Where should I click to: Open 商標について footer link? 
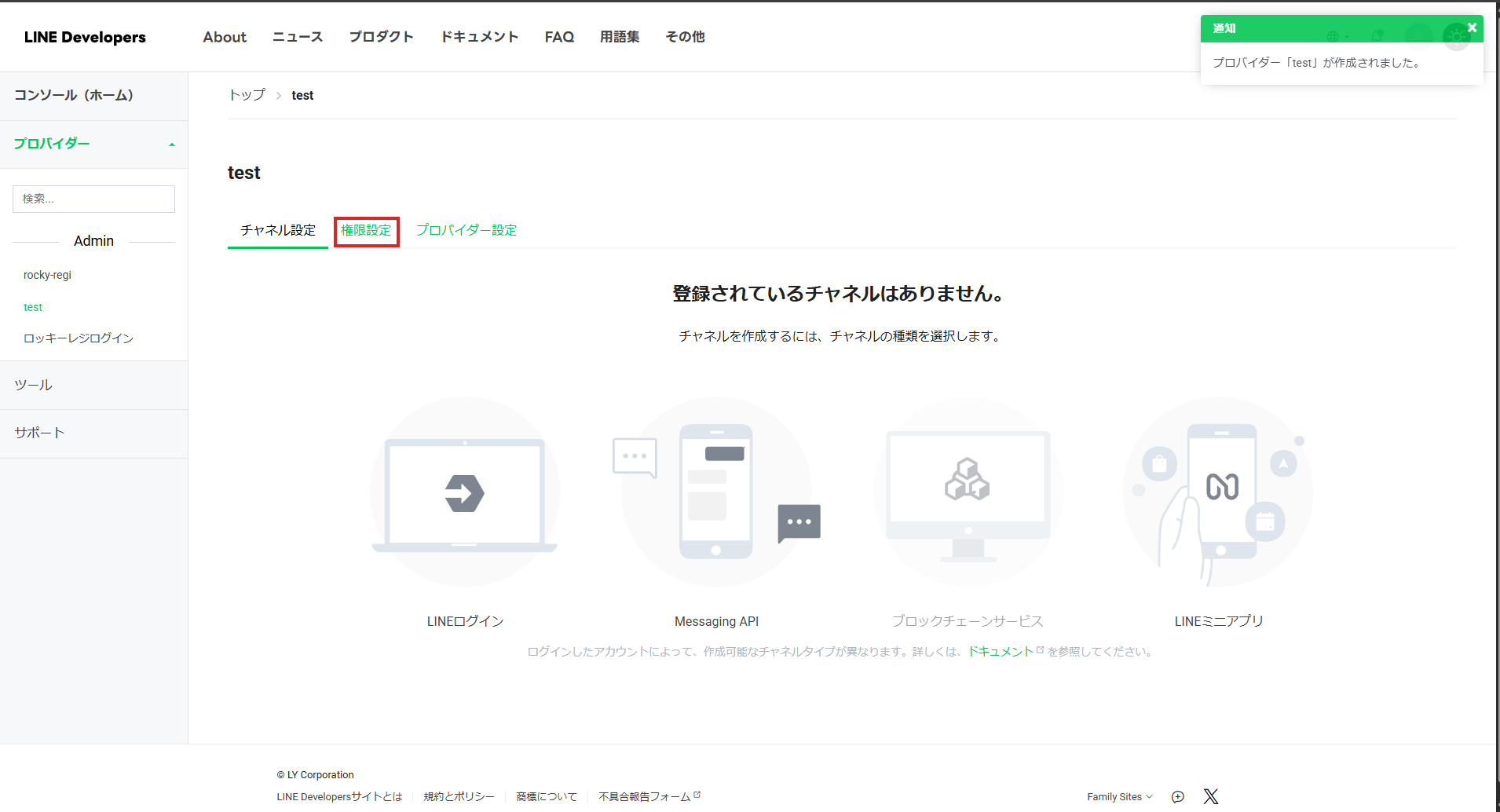[x=547, y=796]
